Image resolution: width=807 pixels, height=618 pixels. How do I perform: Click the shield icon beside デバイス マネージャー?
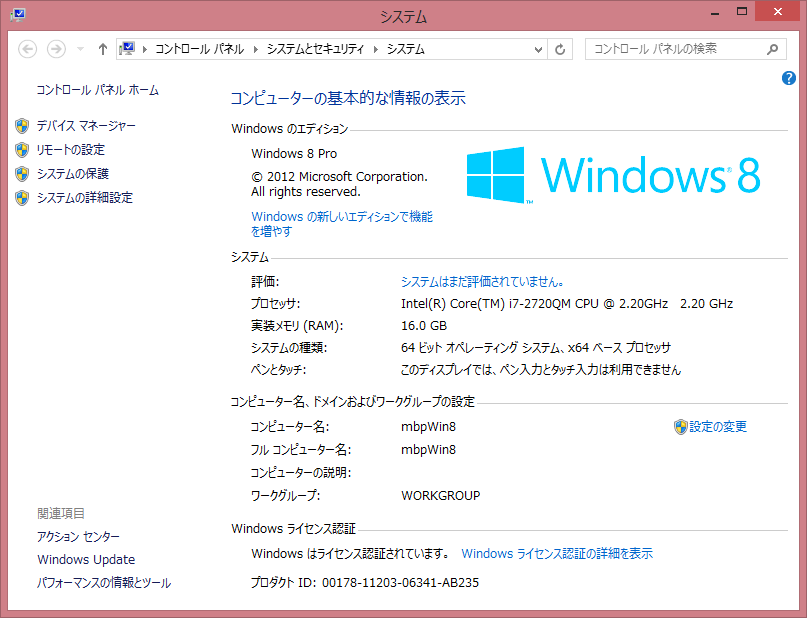(x=22, y=126)
